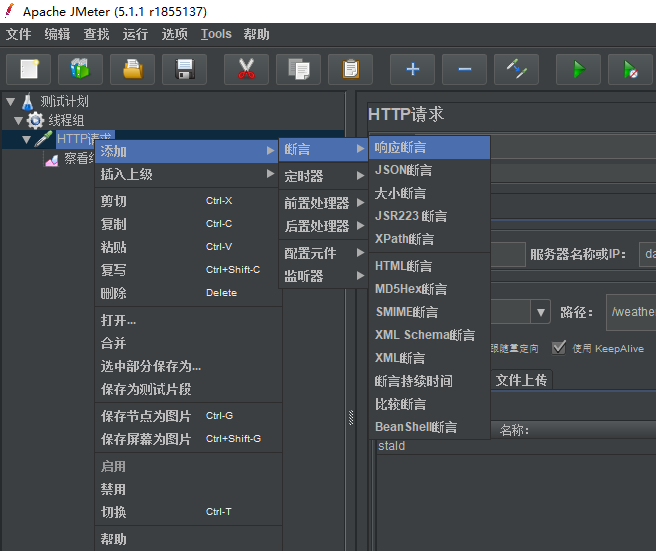The image size is (656, 551).
Task: Select JSON断言 menu item
Action: [x=429, y=170]
